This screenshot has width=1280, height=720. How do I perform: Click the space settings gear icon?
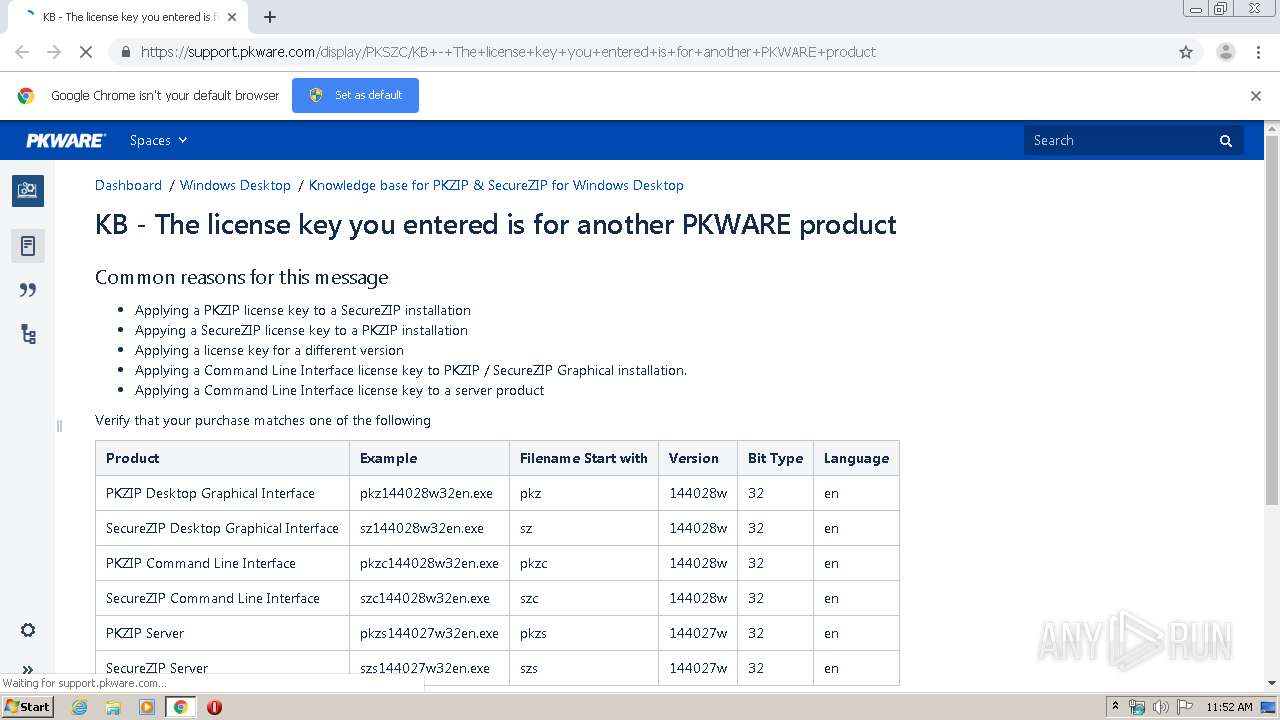click(28, 630)
